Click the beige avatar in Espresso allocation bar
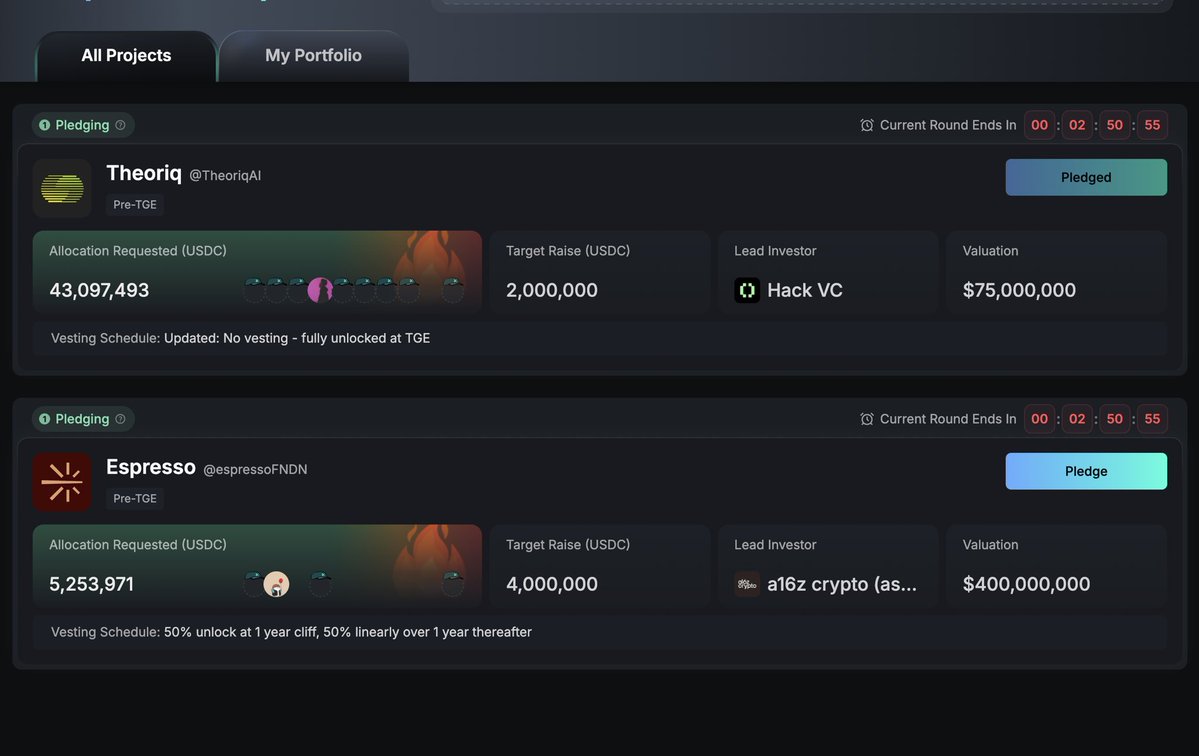Viewport: 1199px width, 756px height. coord(276,584)
